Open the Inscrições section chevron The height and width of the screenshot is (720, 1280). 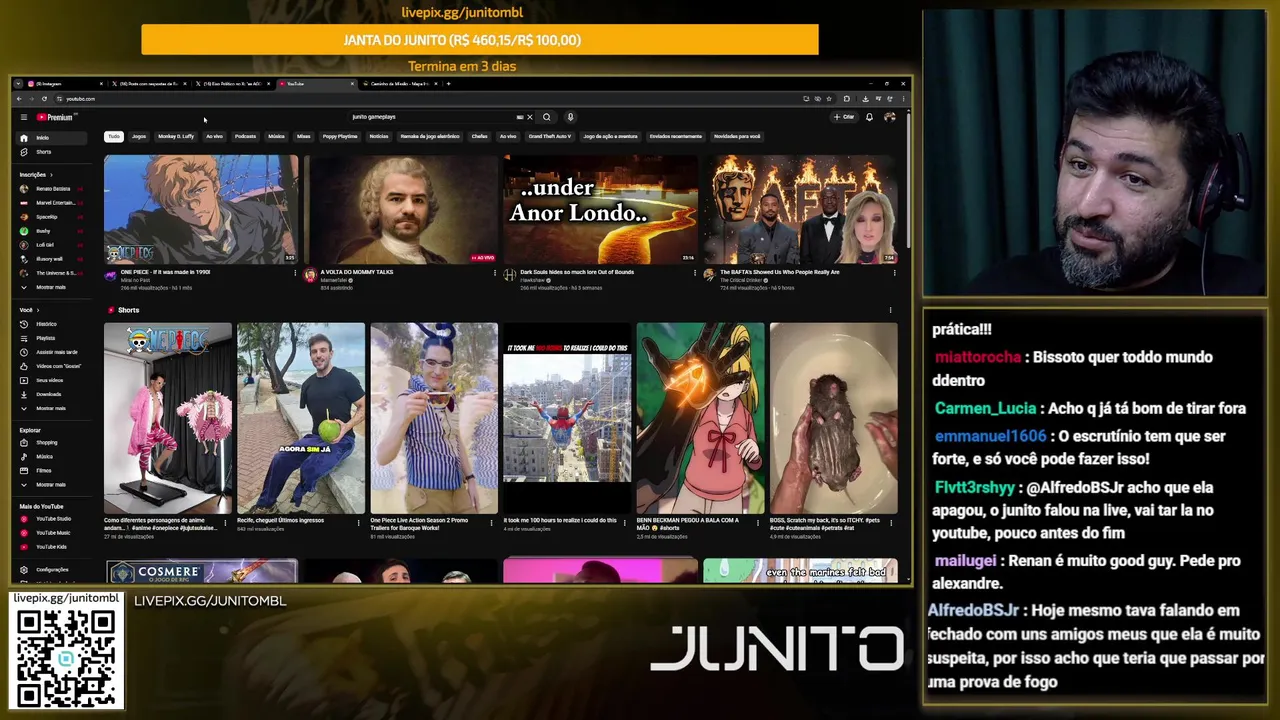click(50, 175)
